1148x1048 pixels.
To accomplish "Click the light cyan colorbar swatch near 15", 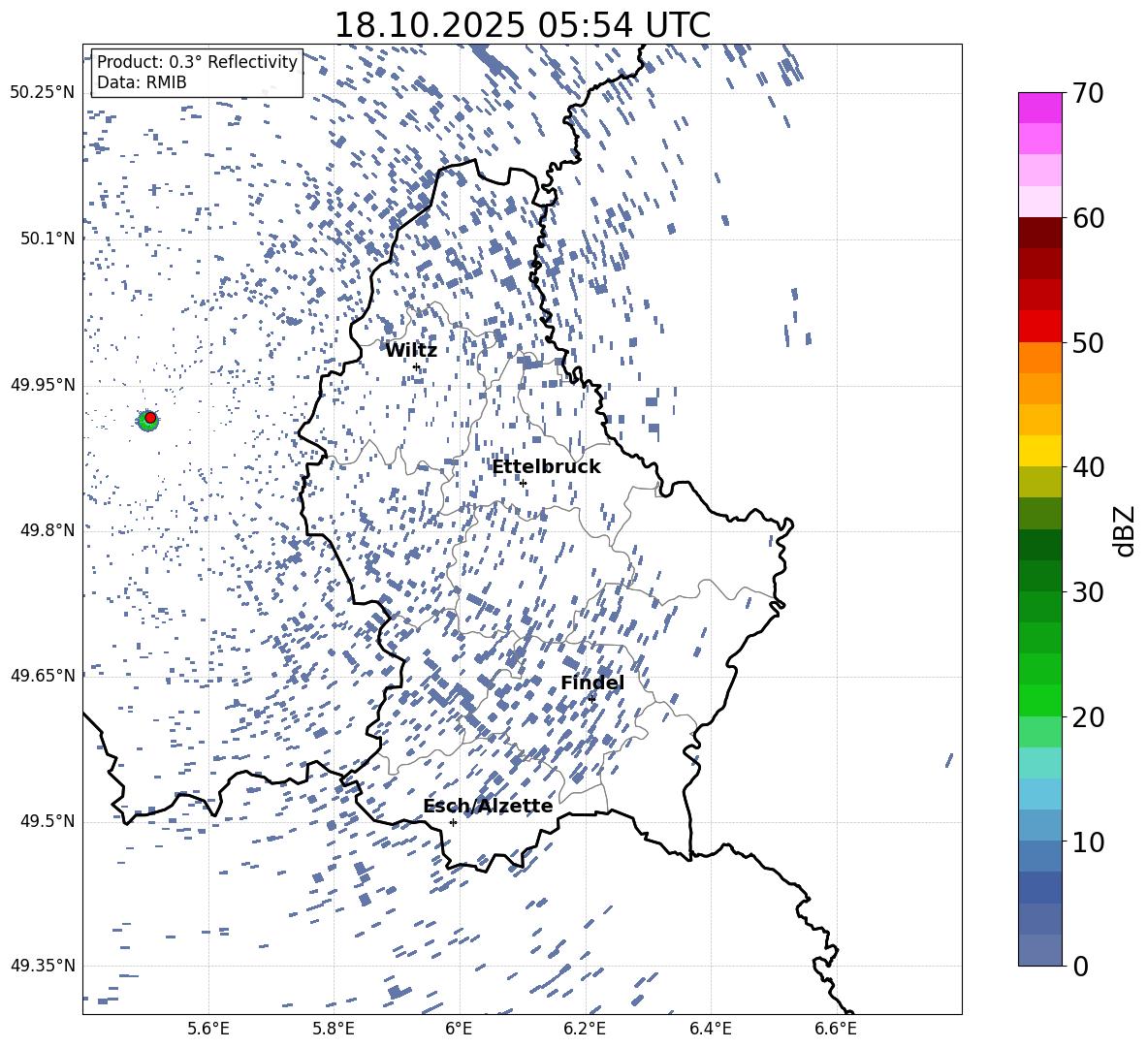I will point(1040,763).
